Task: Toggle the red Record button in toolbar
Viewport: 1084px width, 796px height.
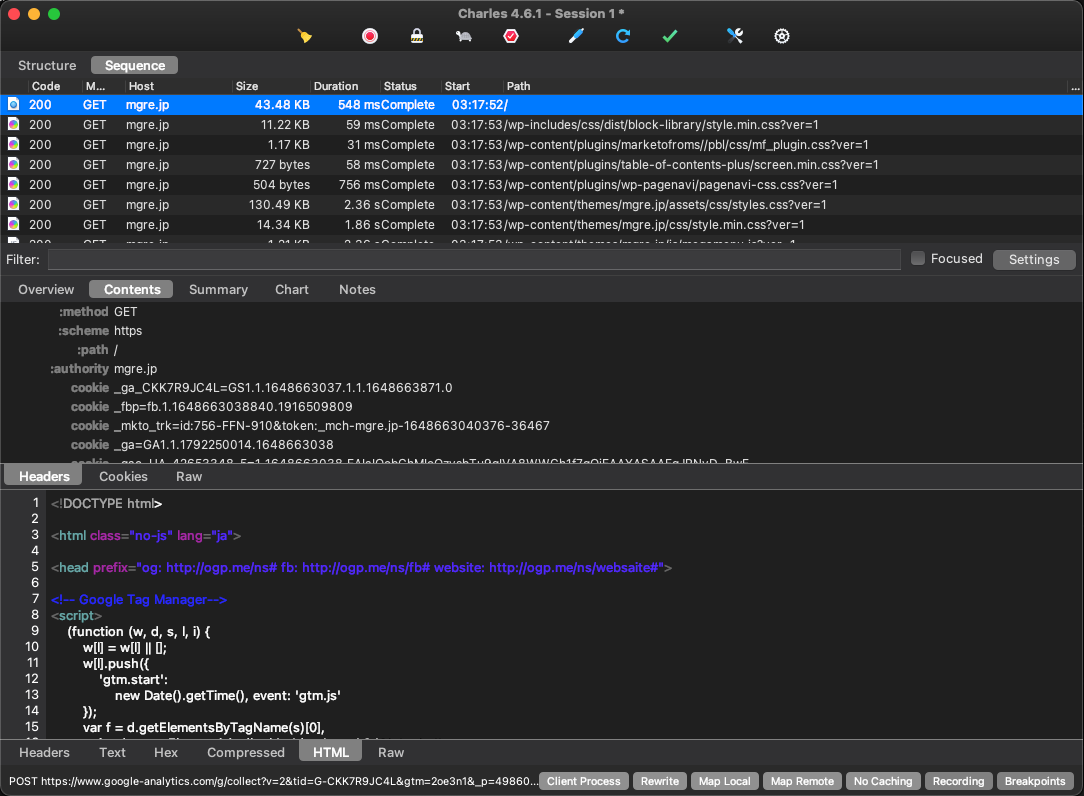Action: pos(370,36)
